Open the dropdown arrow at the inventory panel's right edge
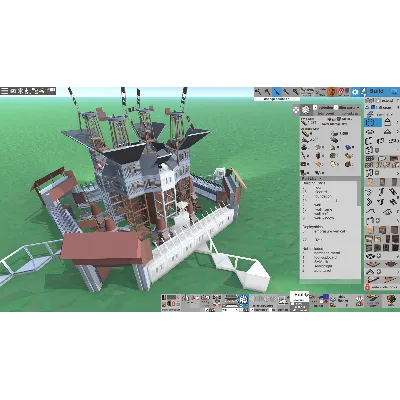The width and height of the screenshot is (400, 400). tap(358, 108)
